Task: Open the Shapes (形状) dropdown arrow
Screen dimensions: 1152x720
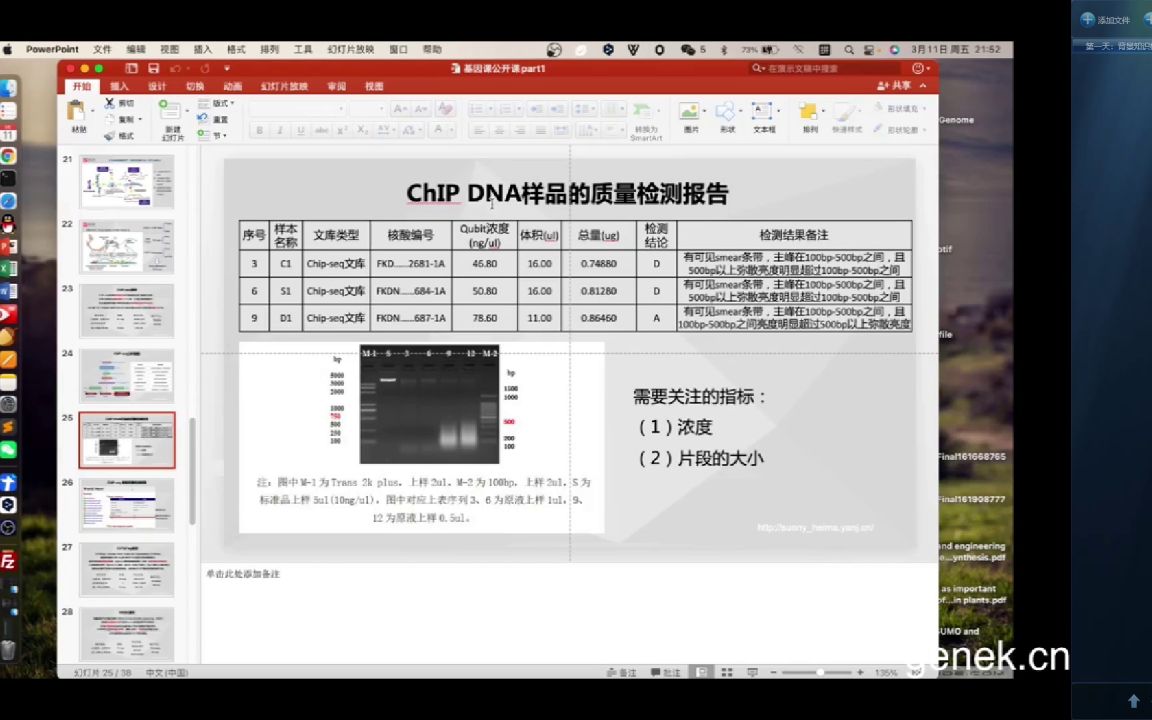Action: coord(739,110)
